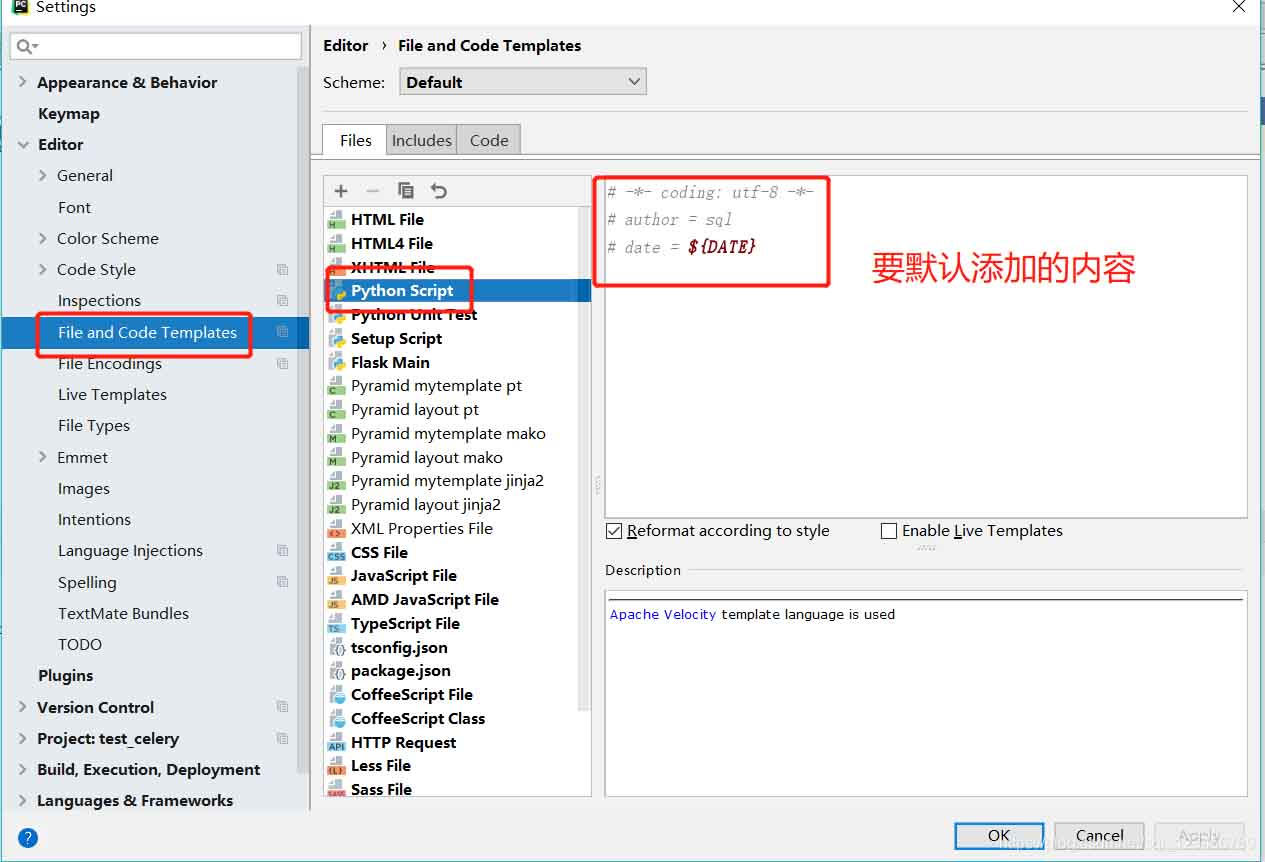Expand Languages & Frameworks section
The height and width of the screenshot is (862, 1265).
coord(23,800)
